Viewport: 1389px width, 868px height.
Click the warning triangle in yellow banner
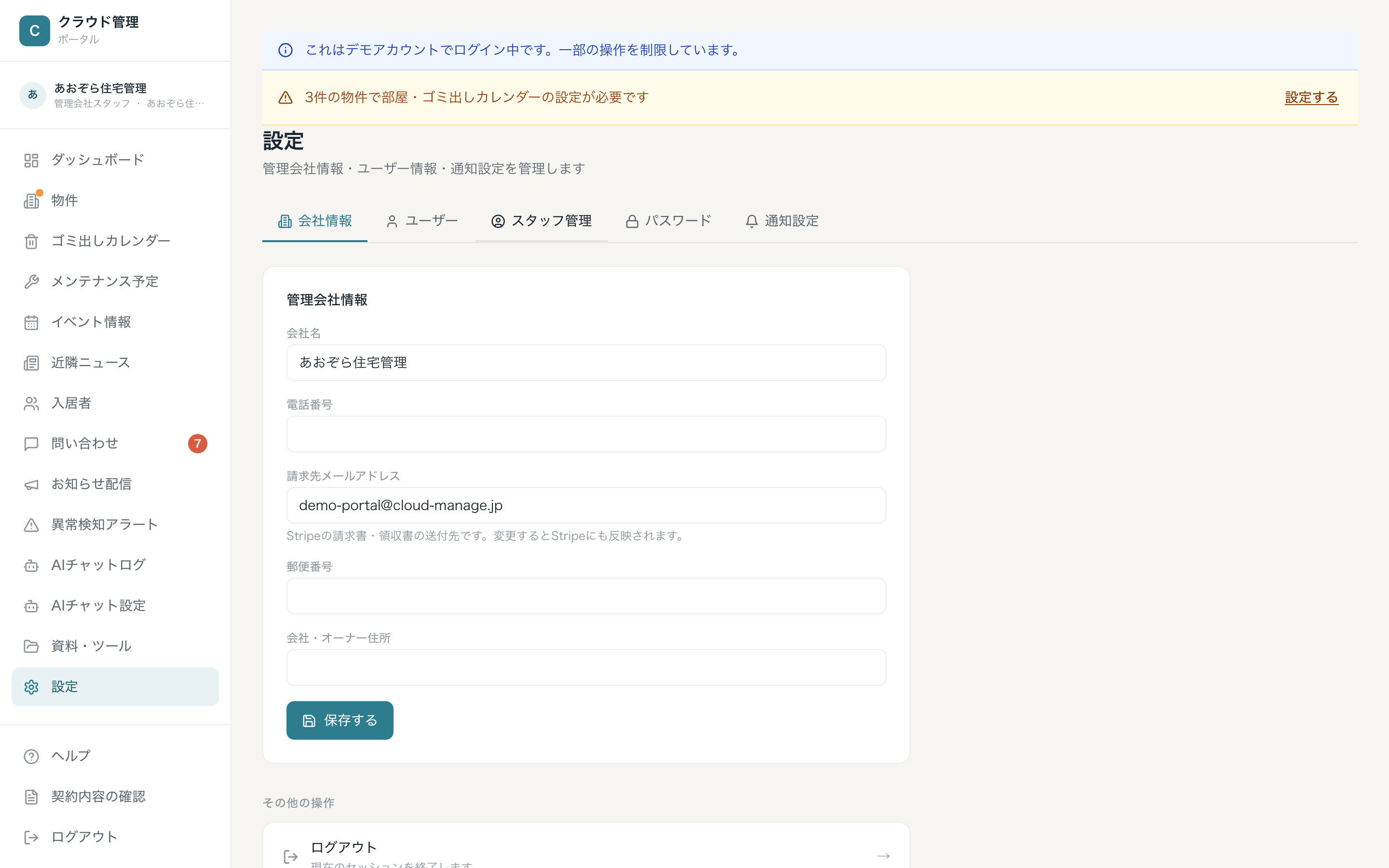[x=285, y=97]
